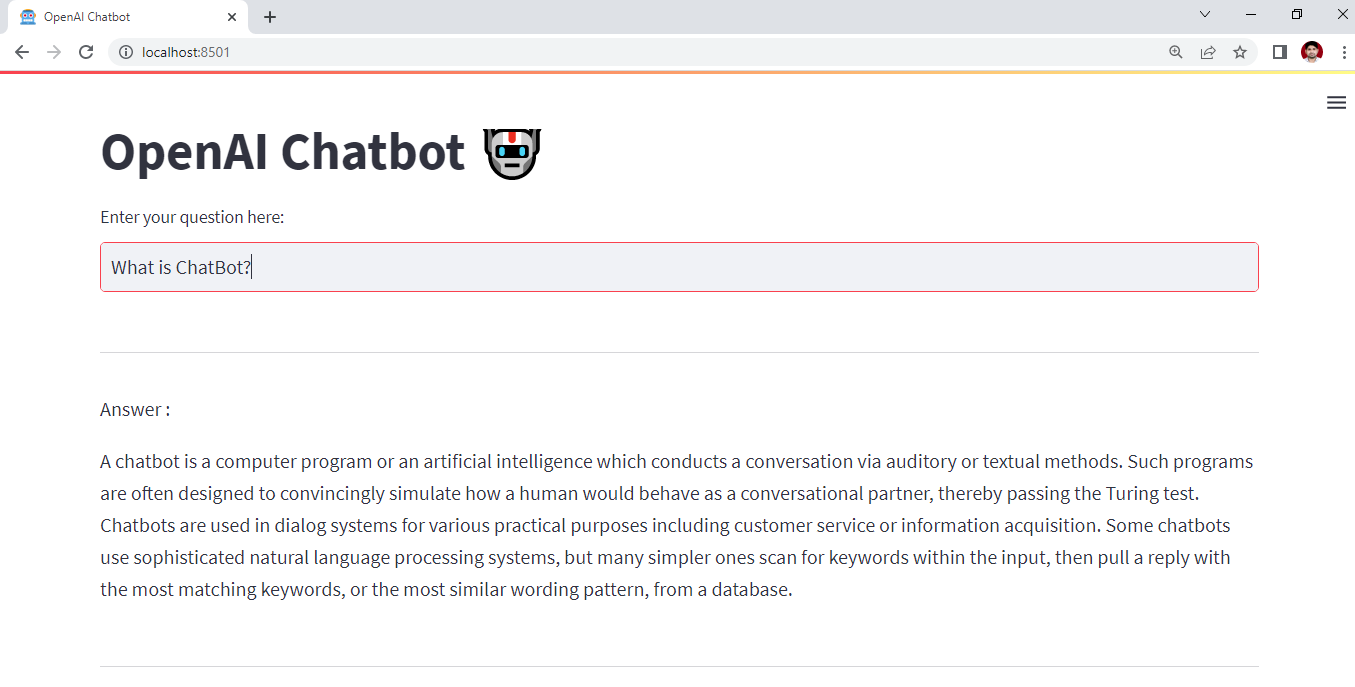Click the robot favicon on the browser tab

(x=26, y=16)
